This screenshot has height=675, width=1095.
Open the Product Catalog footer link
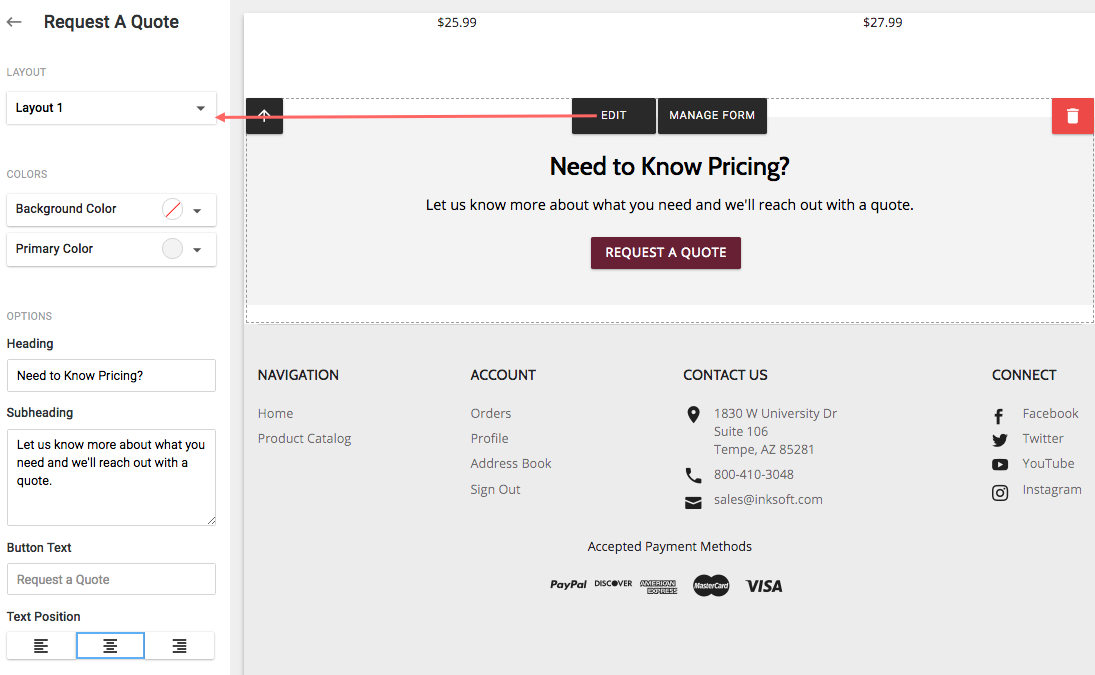304,438
